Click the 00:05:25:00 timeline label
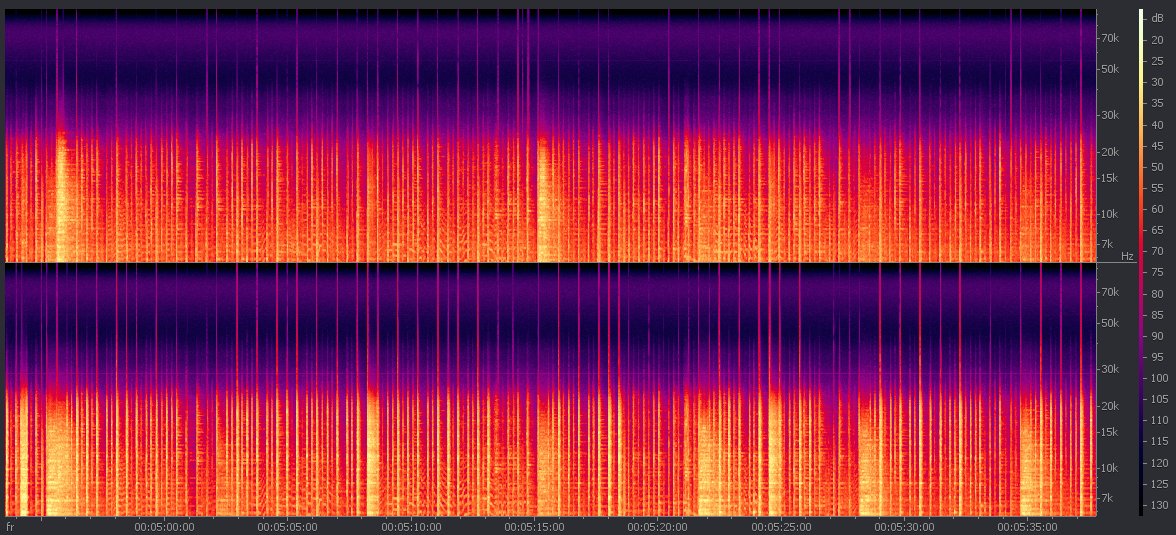Screen dimensions: 1176x535 point(782,527)
